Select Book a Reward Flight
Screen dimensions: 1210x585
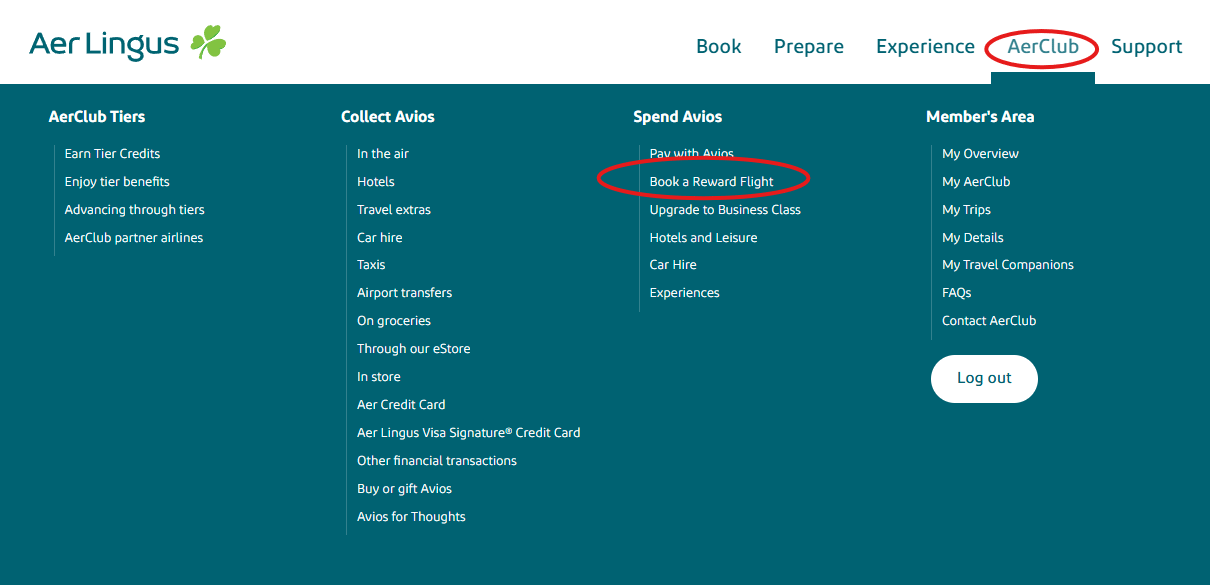[712, 182]
